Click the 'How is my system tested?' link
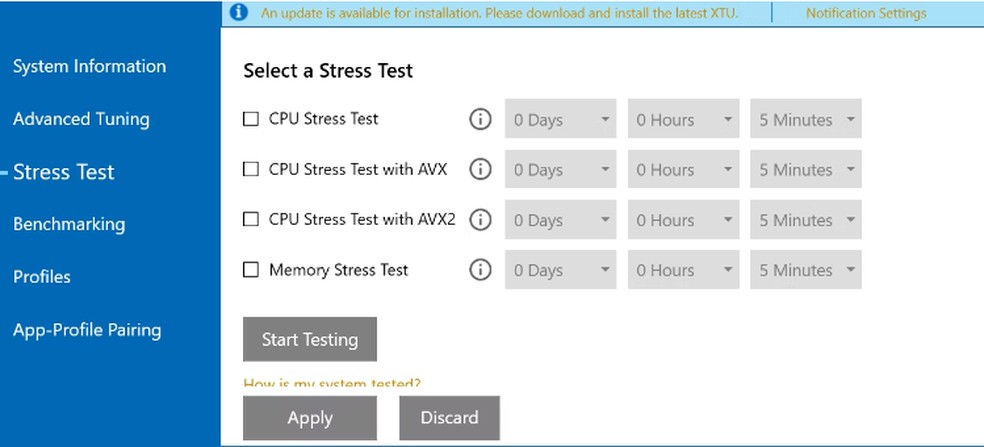This screenshot has height=447, width=984. pyautogui.click(x=332, y=384)
